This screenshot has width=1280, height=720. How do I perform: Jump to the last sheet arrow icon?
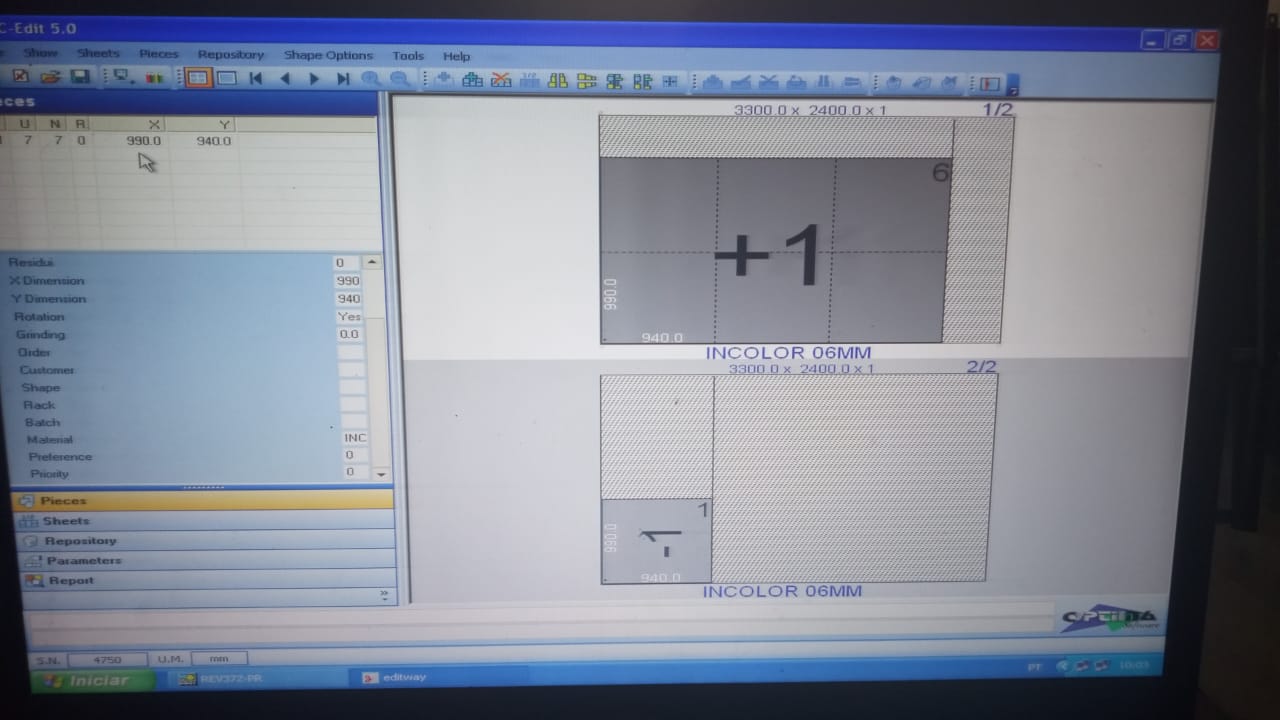click(x=343, y=79)
